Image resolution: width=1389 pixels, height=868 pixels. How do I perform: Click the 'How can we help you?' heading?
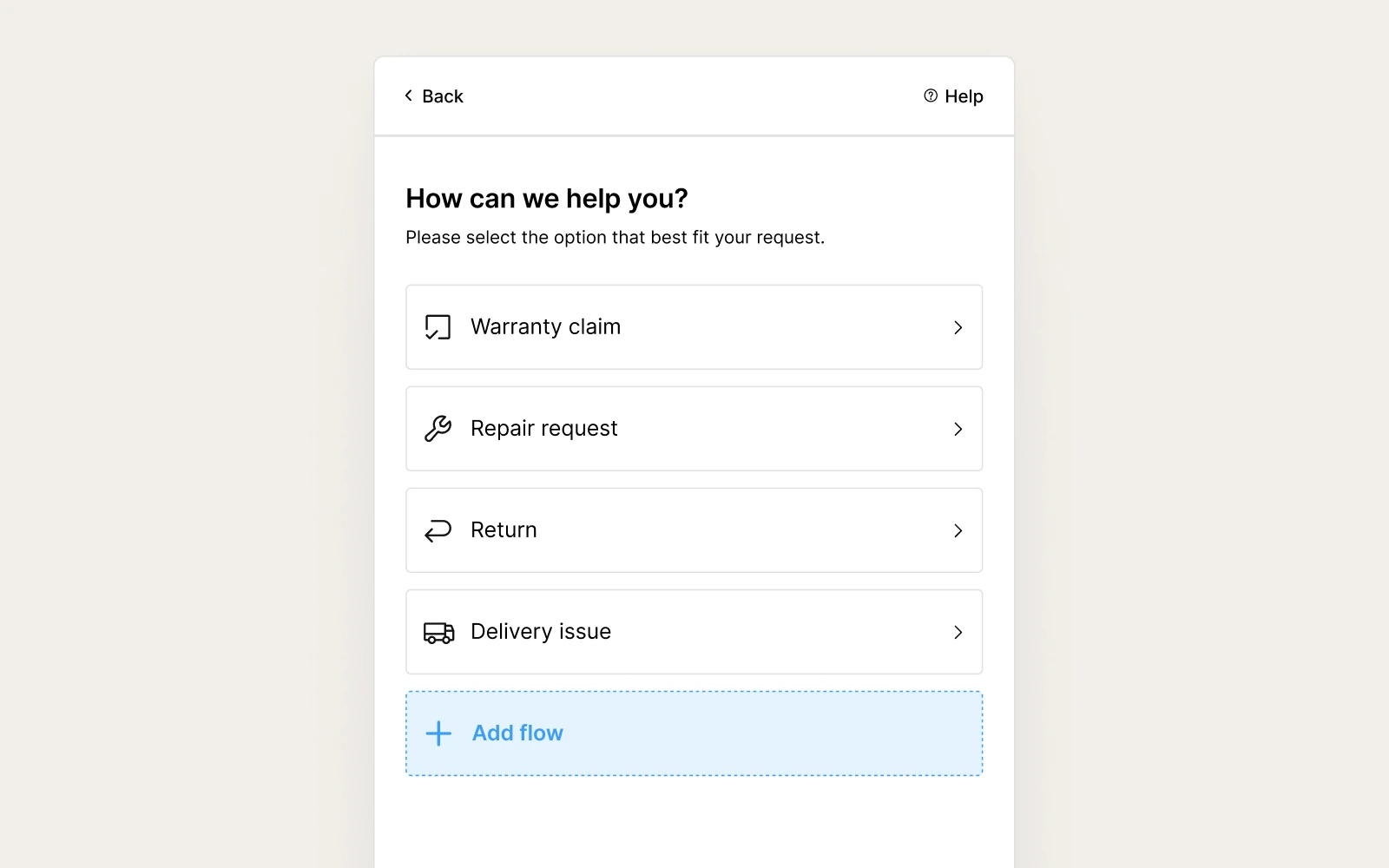pyautogui.click(x=547, y=199)
